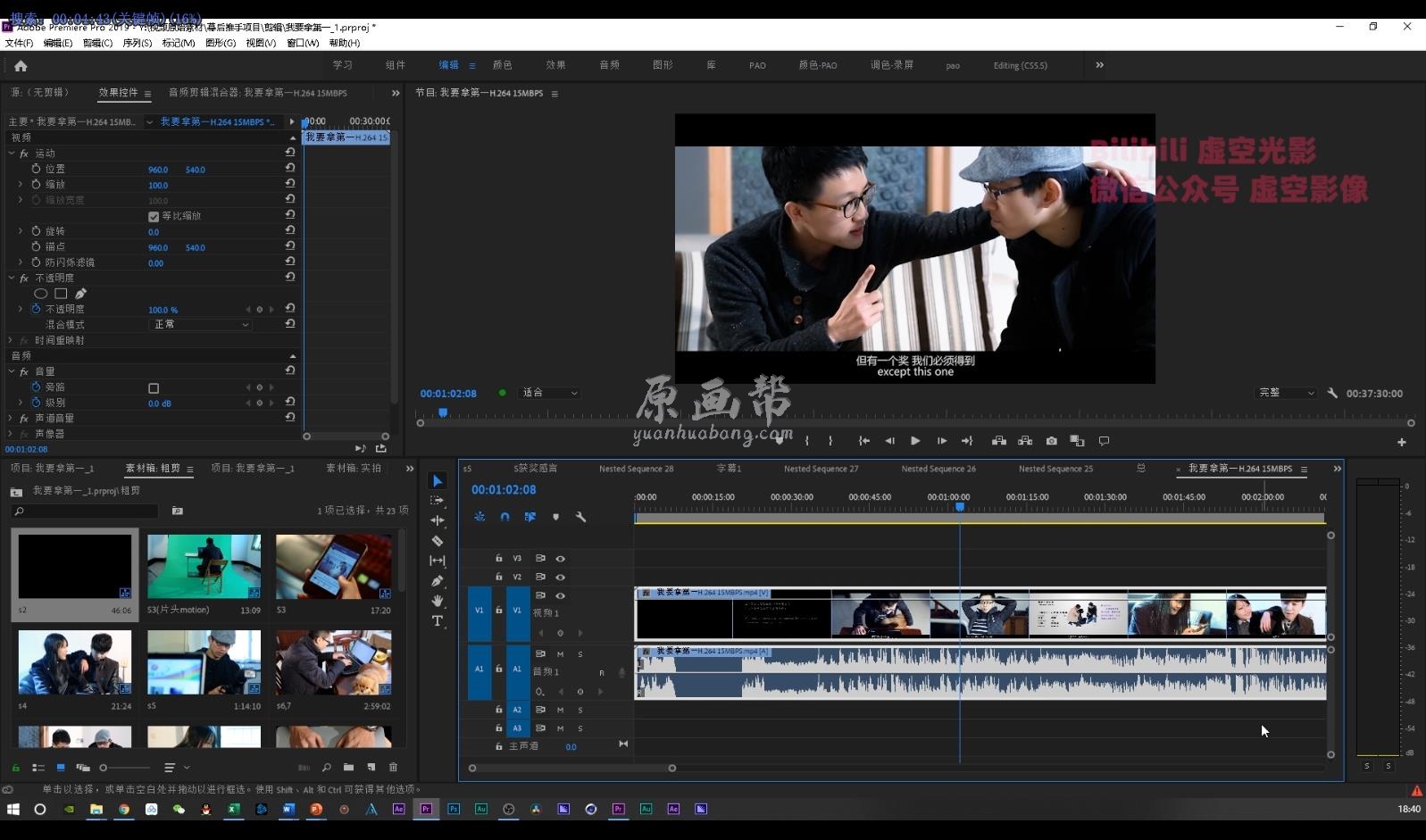The width and height of the screenshot is (1426, 840).
Task: Toggle V2 track visibility eye
Action: pos(561,578)
